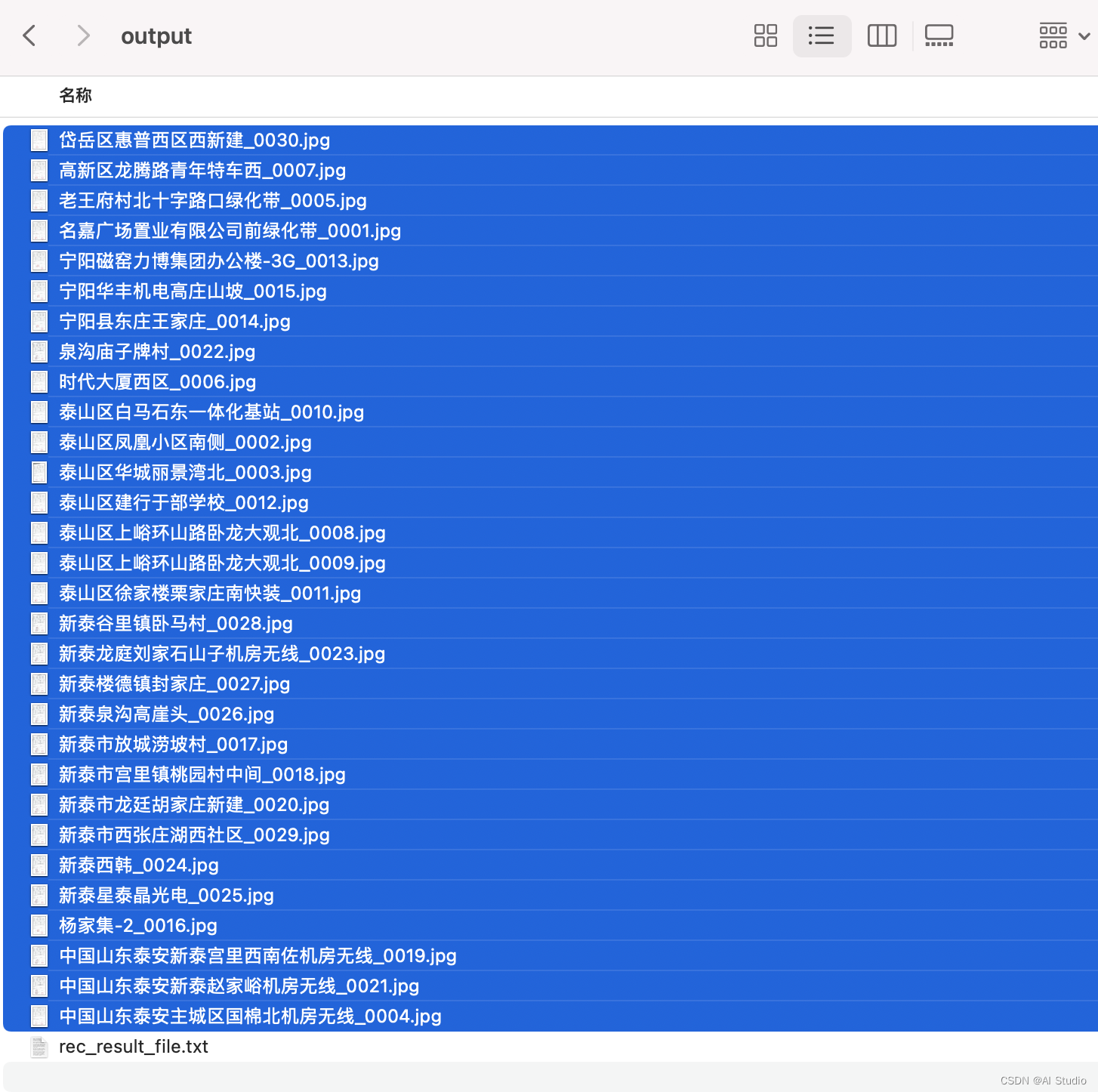Click the image icon of 新泰星泰晶光电_0025.jpg

point(39,895)
